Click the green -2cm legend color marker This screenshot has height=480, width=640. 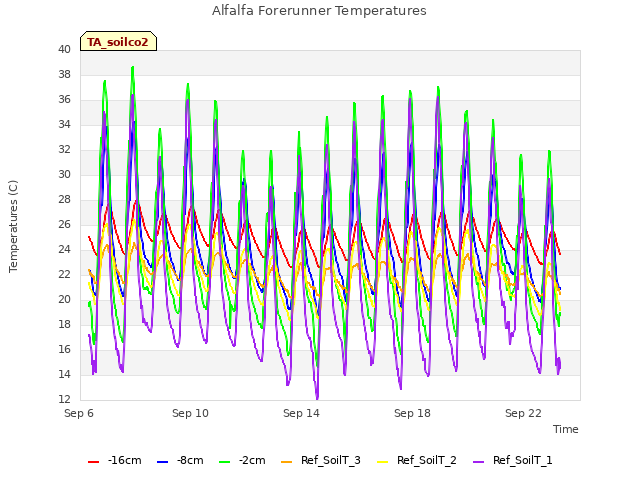(224, 462)
